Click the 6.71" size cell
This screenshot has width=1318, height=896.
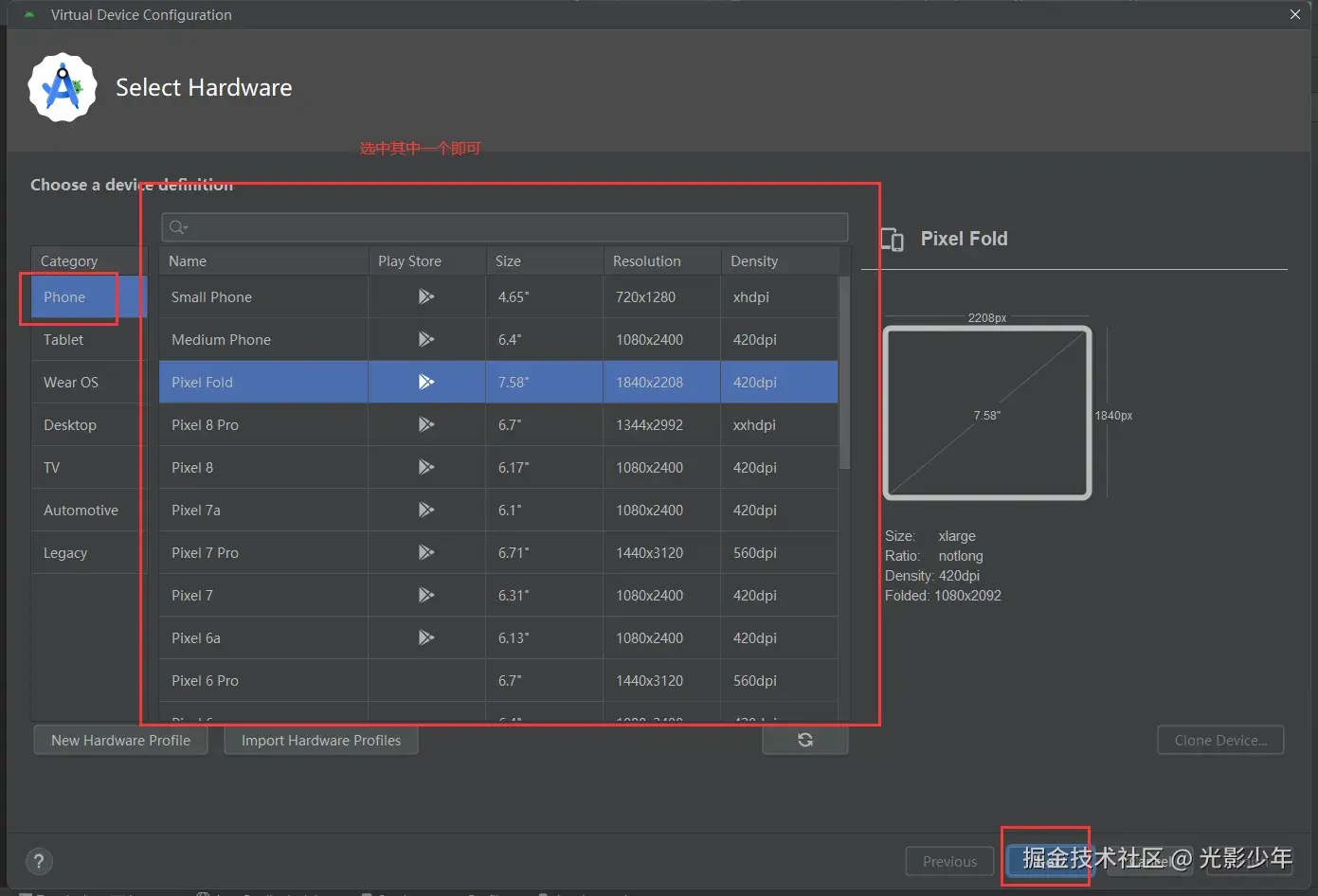tap(544, 552)
